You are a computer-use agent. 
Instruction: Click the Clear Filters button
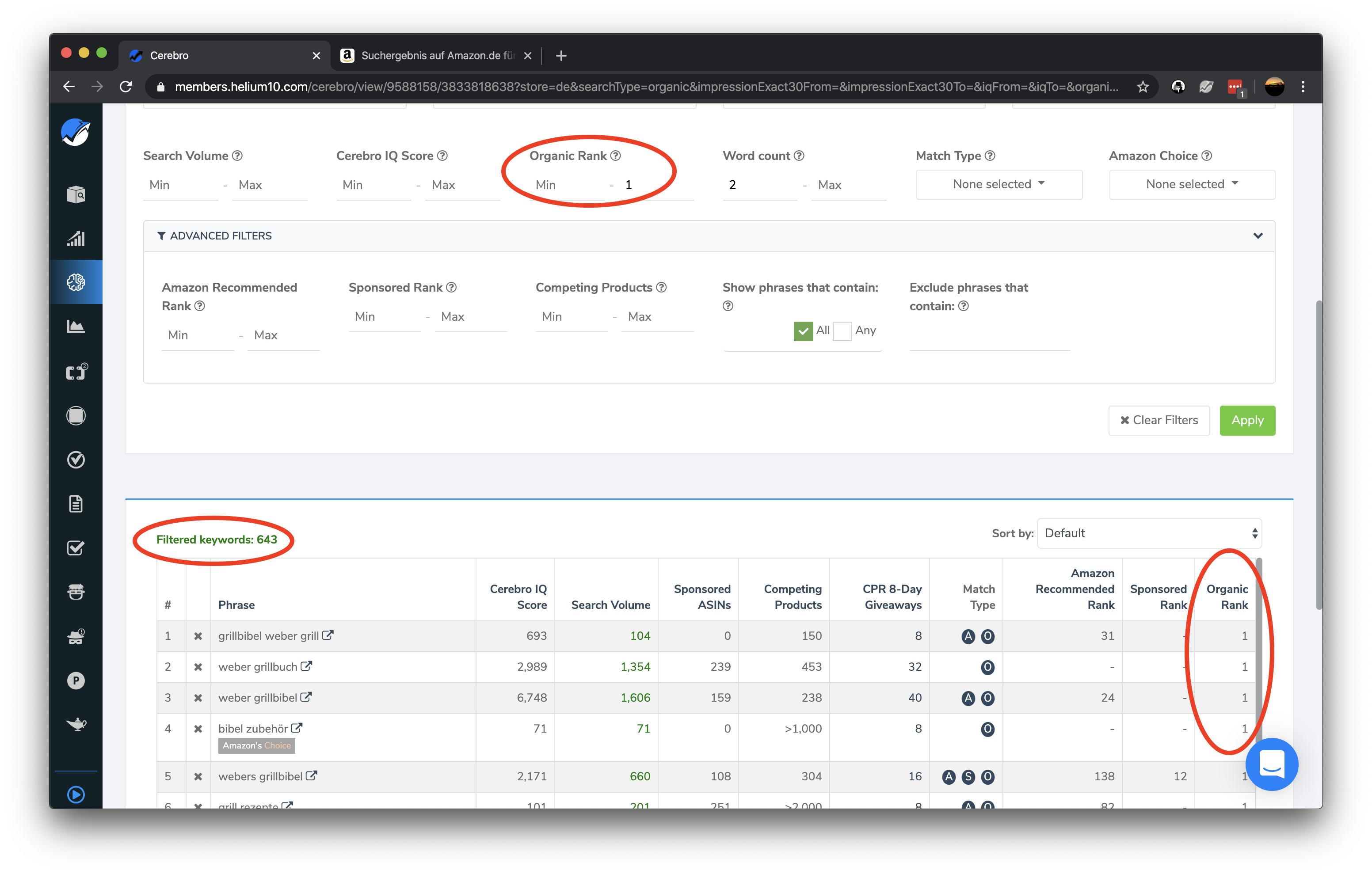point(1159,421)
